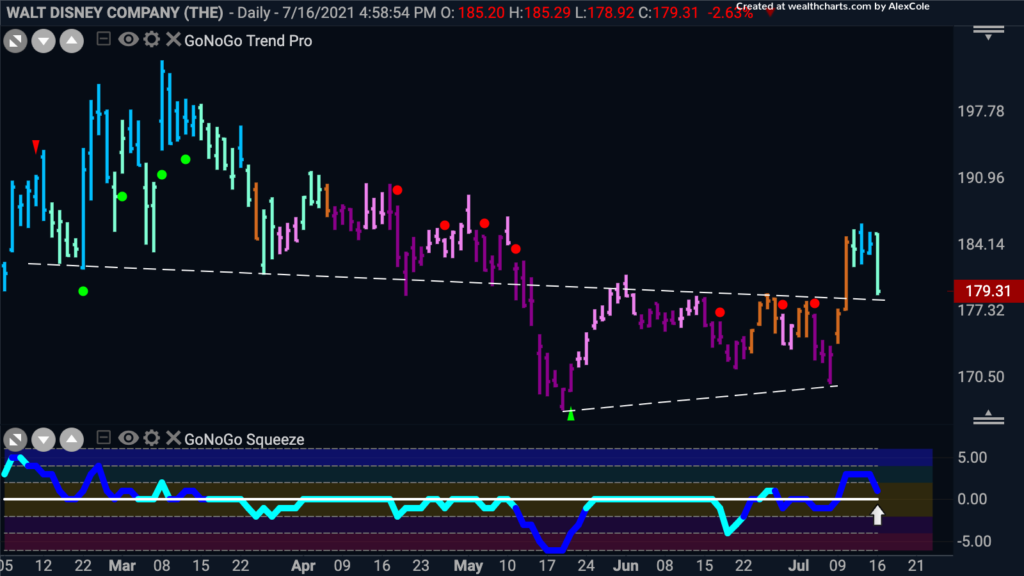Click the -2.63% change value
This screenshot has width=1024, height=576.
click(730, 13)
